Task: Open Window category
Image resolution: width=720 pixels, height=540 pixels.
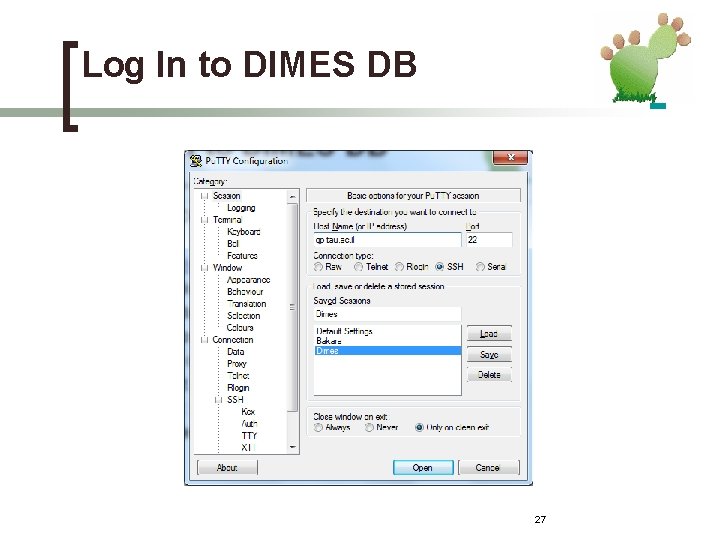Action: 227,268
